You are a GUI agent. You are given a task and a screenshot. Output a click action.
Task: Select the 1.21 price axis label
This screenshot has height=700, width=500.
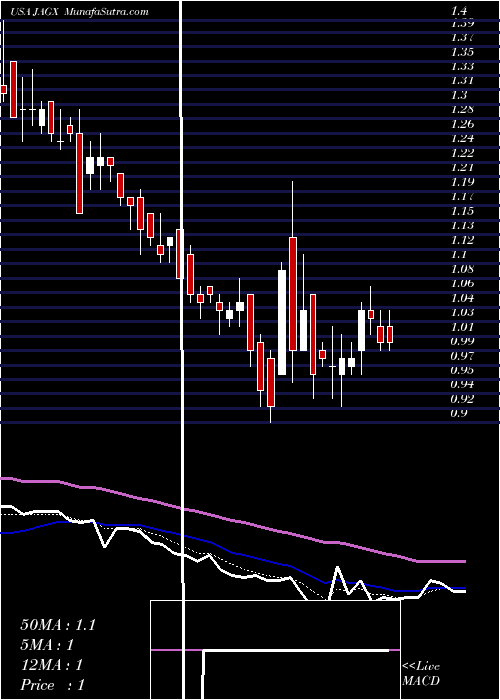tap(462, 167)
